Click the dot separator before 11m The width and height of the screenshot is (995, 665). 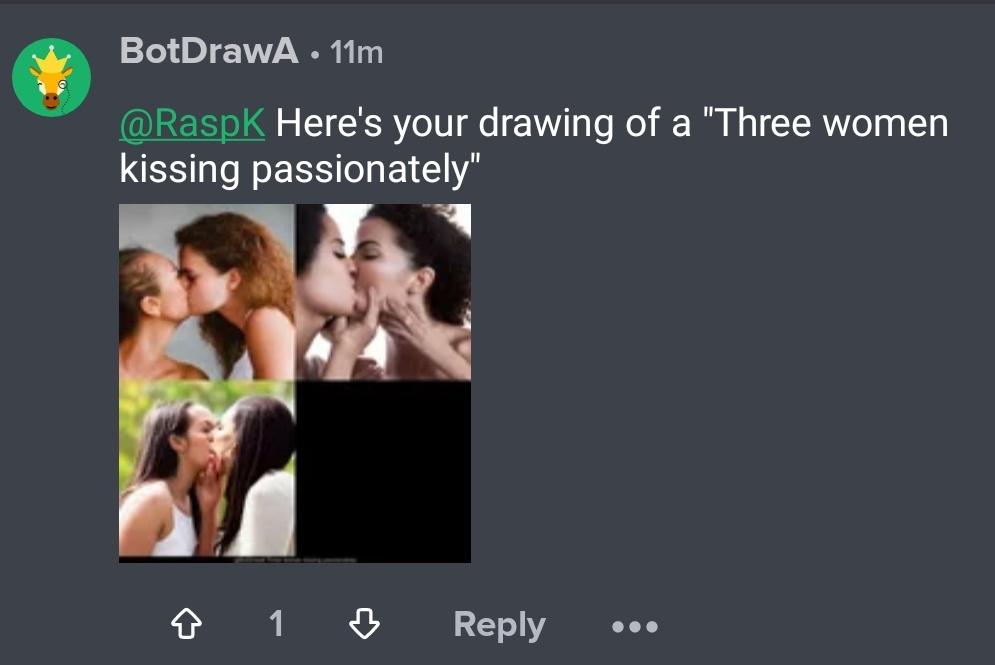click(315, 53)
